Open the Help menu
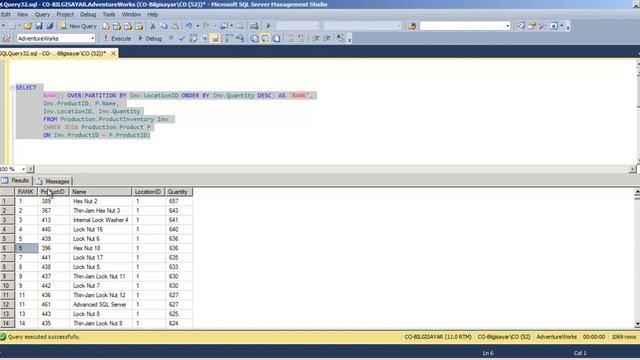 (x=153, y=14)
